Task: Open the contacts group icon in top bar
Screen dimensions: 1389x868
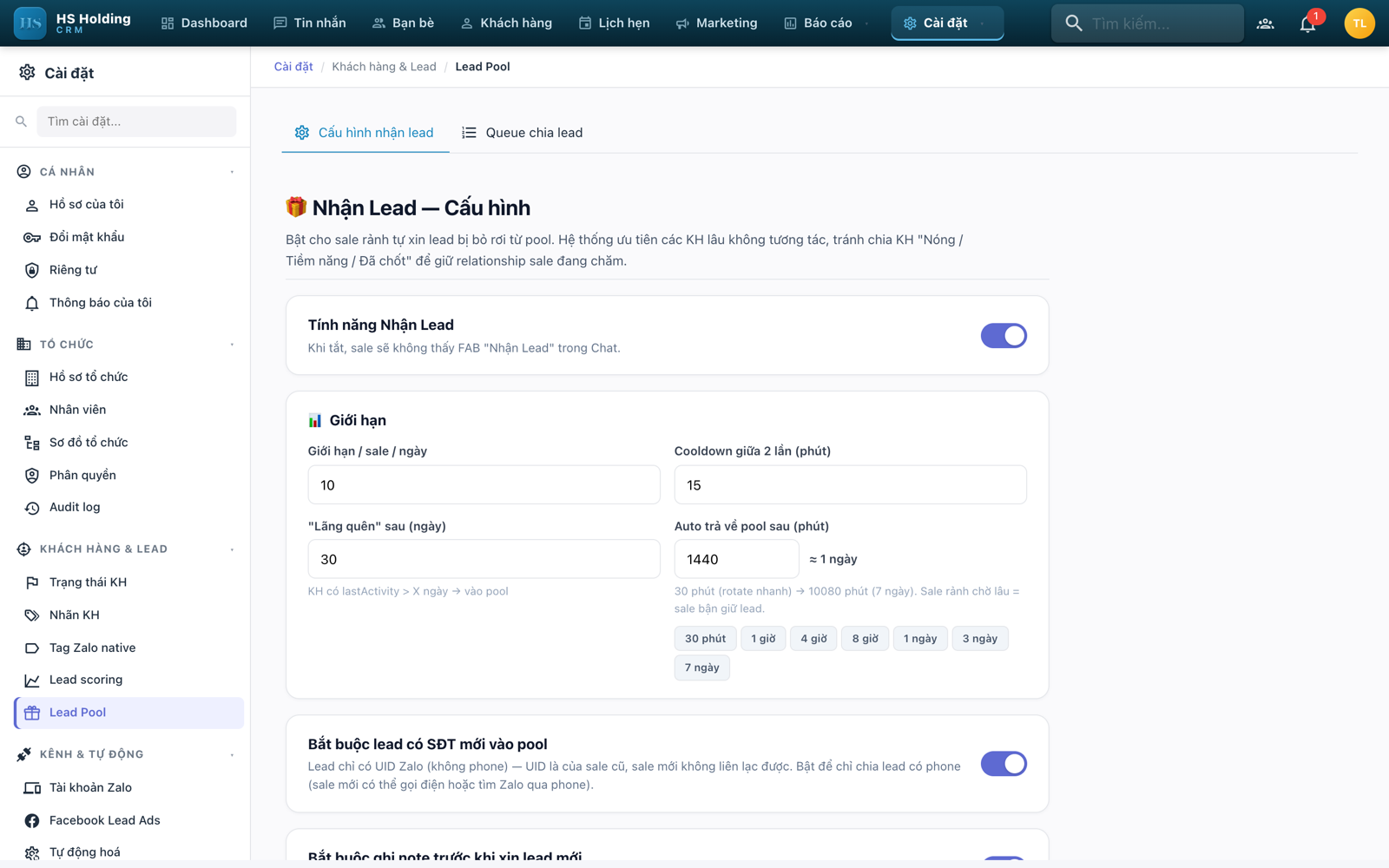Action: click(x=1265, y=23)
